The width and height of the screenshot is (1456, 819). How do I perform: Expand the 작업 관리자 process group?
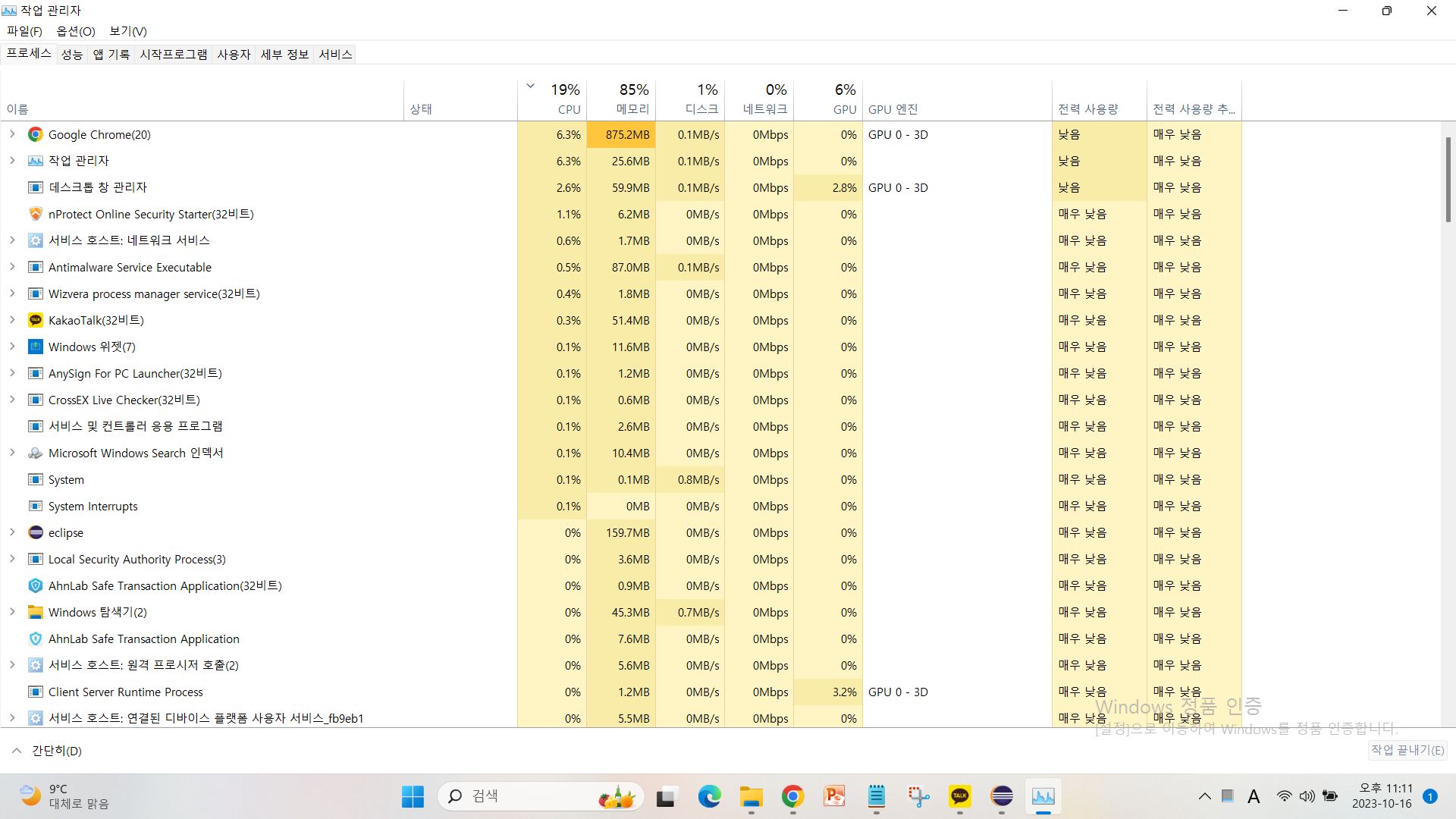[x=12, y=161]
